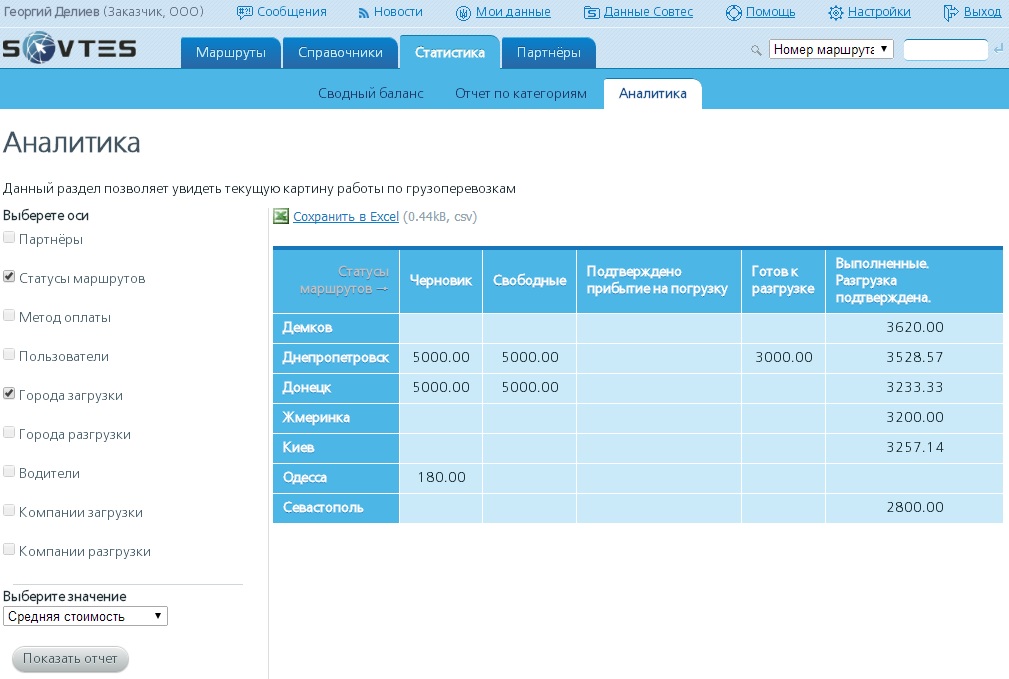Click the 2800.00 cell in Севастополь row
The width and height of the screenshot is (1009, 679).
coord(914,507)
